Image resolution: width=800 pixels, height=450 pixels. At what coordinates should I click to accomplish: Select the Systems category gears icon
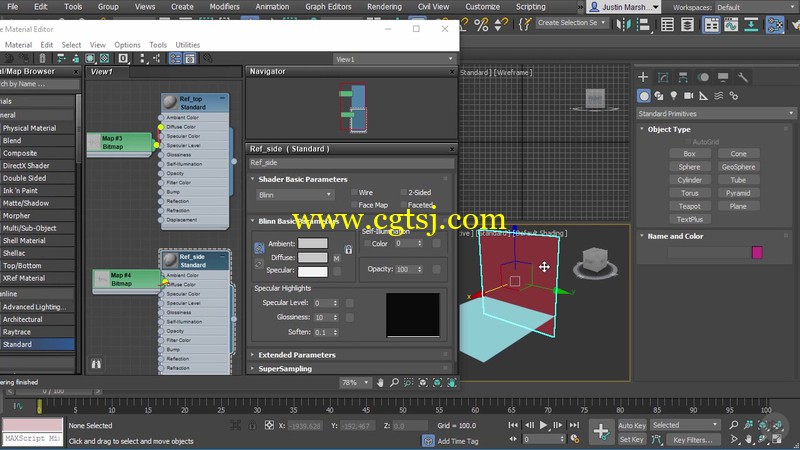click(x=734, y=96)
